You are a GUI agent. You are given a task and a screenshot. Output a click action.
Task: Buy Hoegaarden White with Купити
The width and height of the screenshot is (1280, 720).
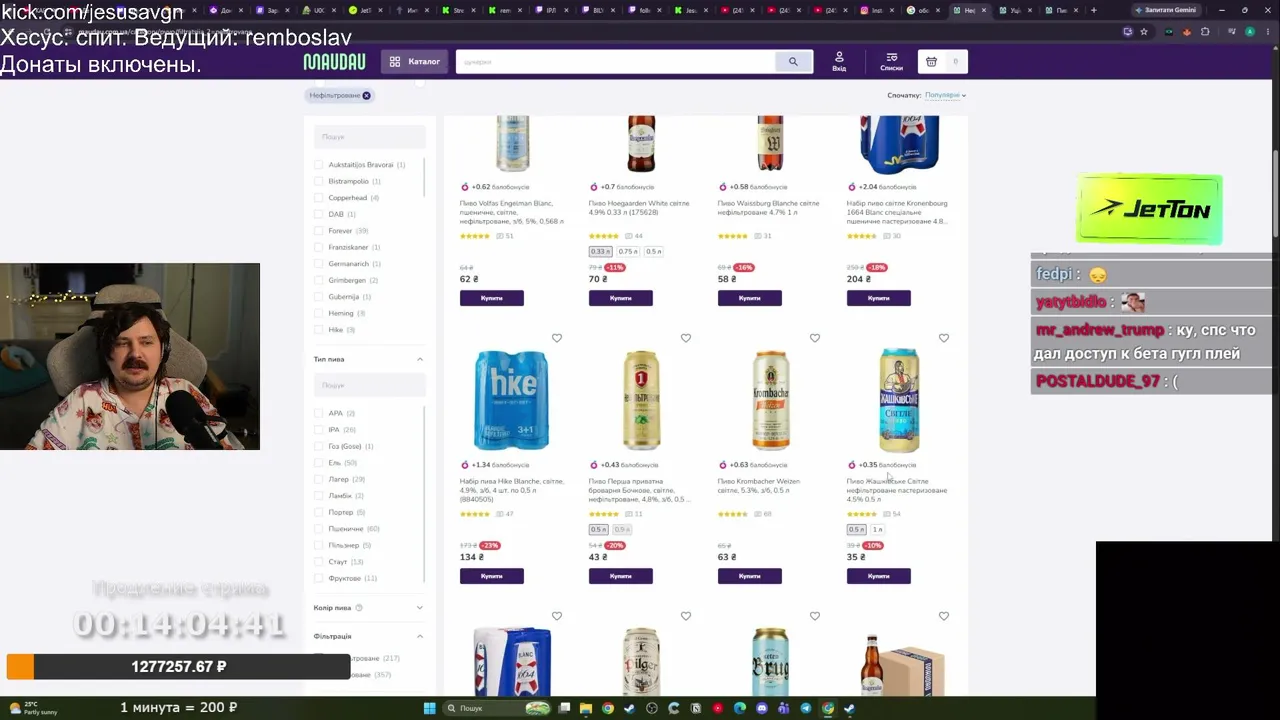click(621, 298)
